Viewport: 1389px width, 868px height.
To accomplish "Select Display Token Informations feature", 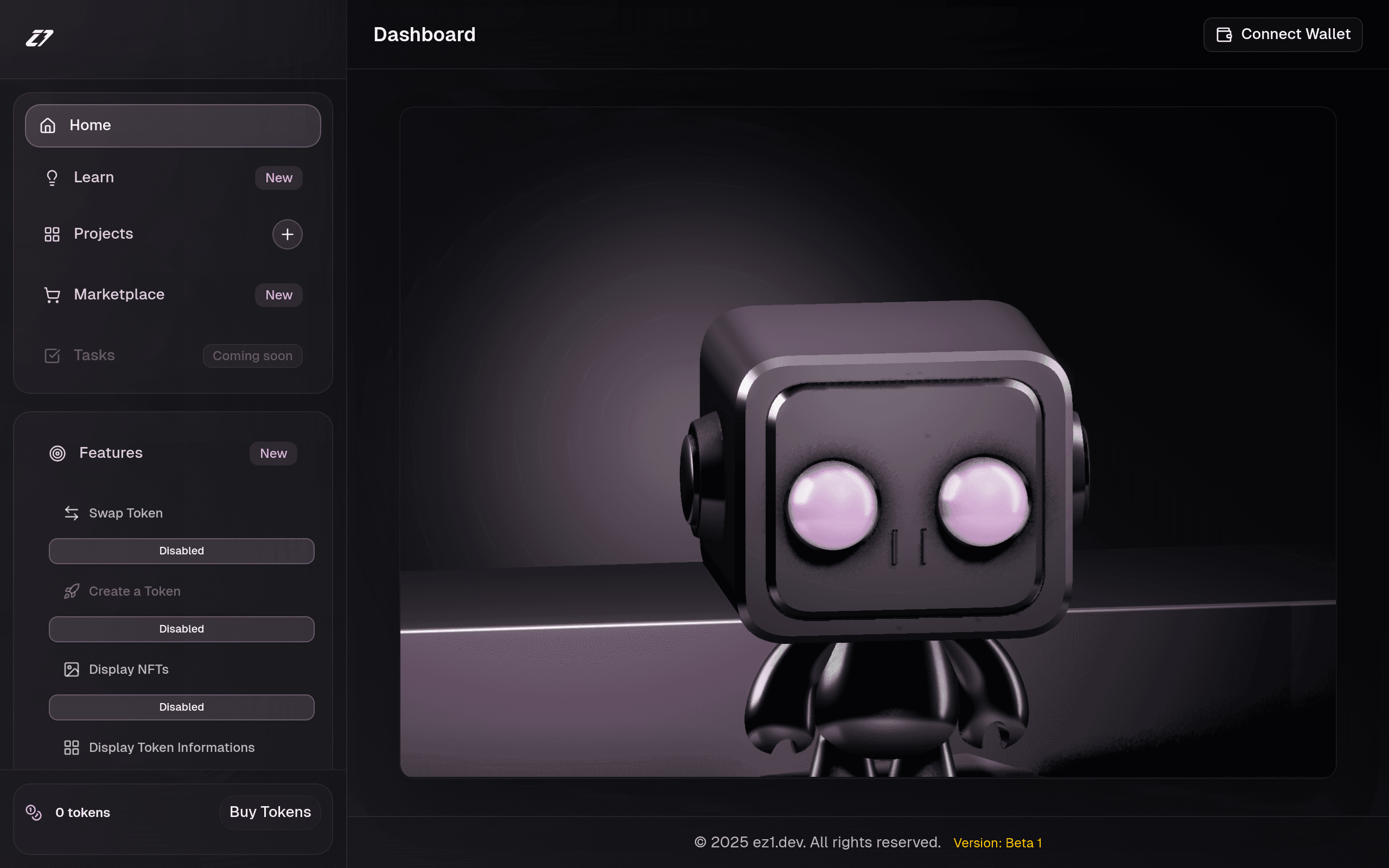I will point(171,748).
